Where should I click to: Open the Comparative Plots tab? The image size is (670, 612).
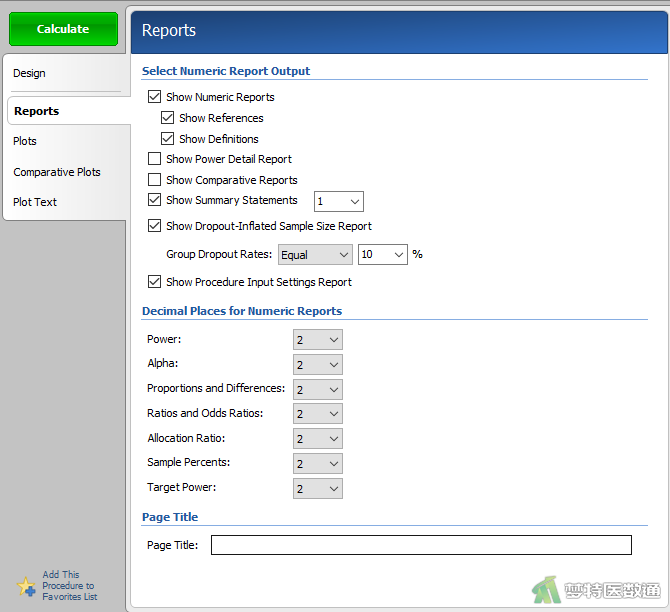point(57,172)
